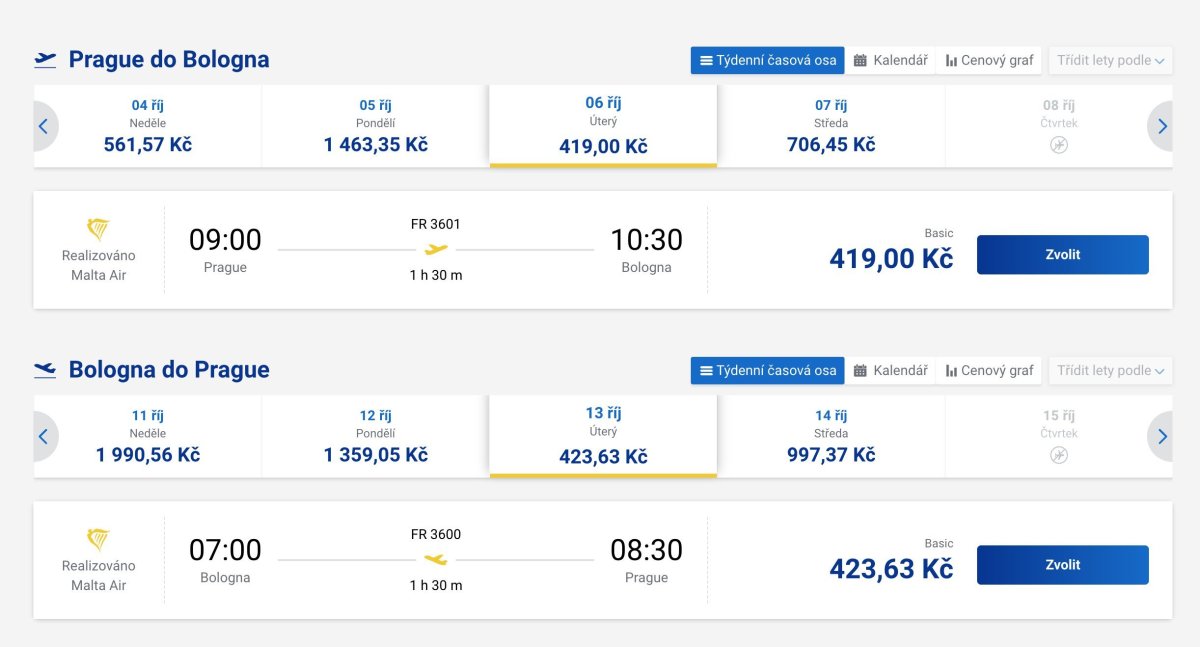The height and width of the screenshot is (647, 1200).
Task: Open Cenový graf for the outbound flight
Action: (x=989, y=60)
